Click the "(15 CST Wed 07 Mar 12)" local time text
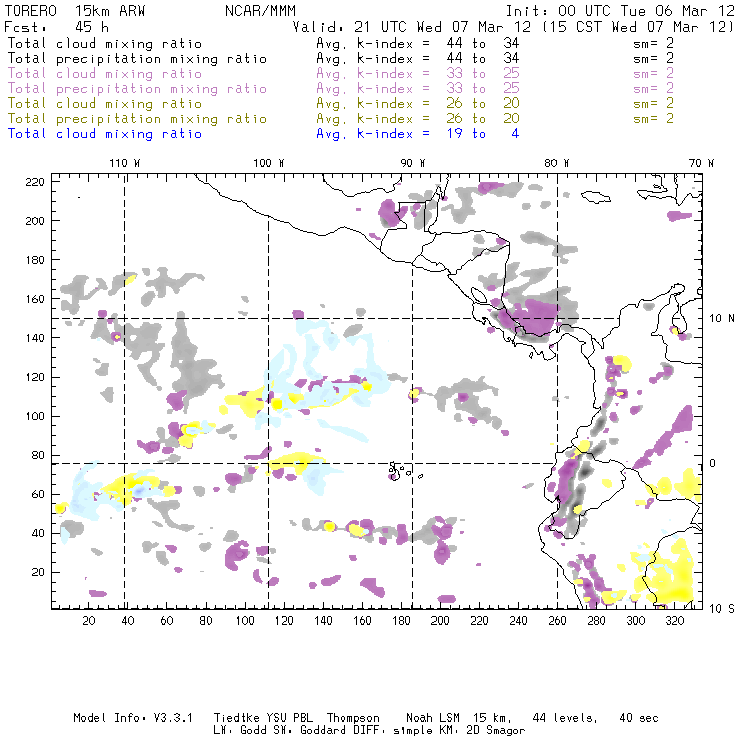Screen dimensions: 740x740 click(638, 27)
